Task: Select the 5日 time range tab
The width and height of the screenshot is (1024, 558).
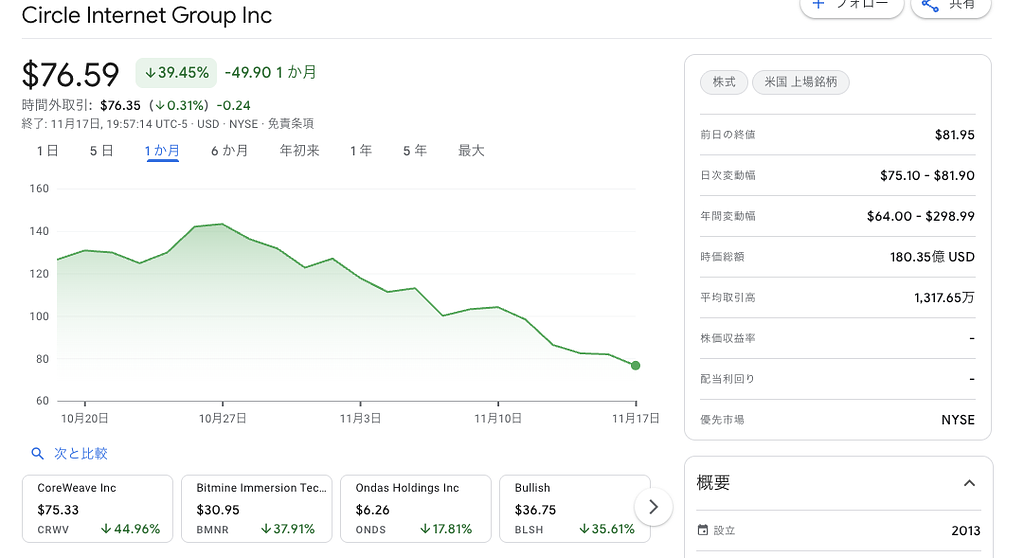Action: [x=101, y=151]
